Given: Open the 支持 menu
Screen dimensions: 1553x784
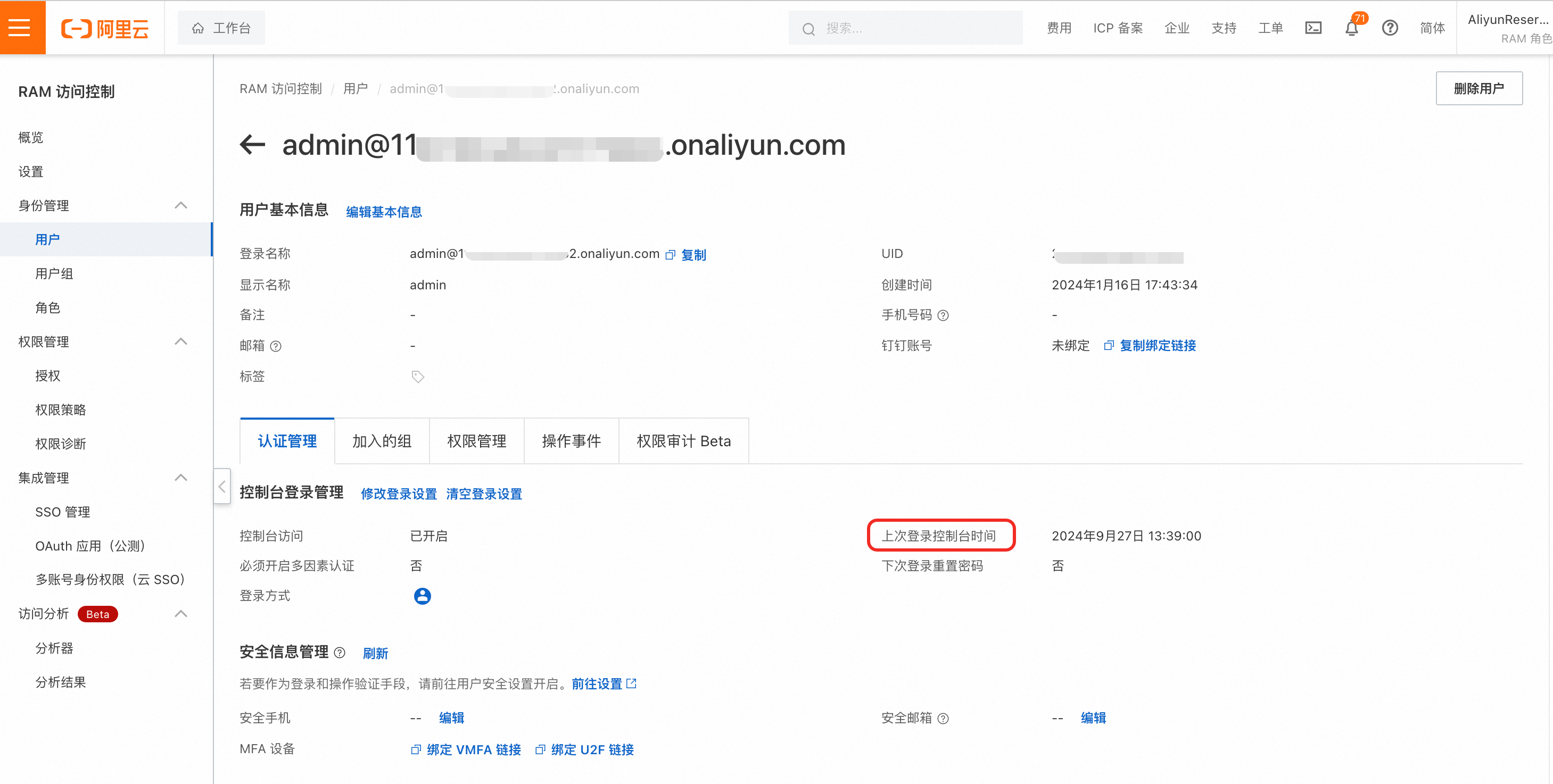Looking at the screenshot, I should 1224,28.
